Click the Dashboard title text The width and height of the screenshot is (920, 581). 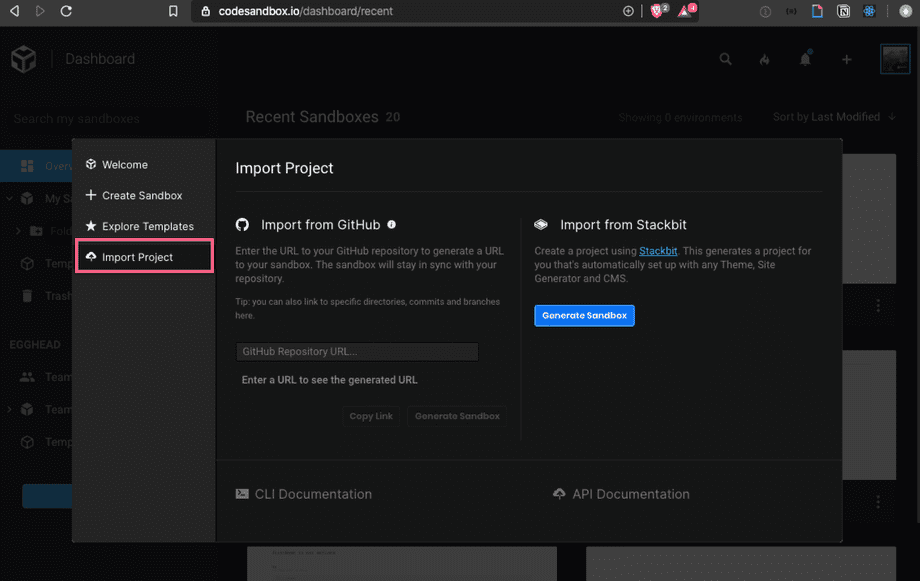[100, 59]
